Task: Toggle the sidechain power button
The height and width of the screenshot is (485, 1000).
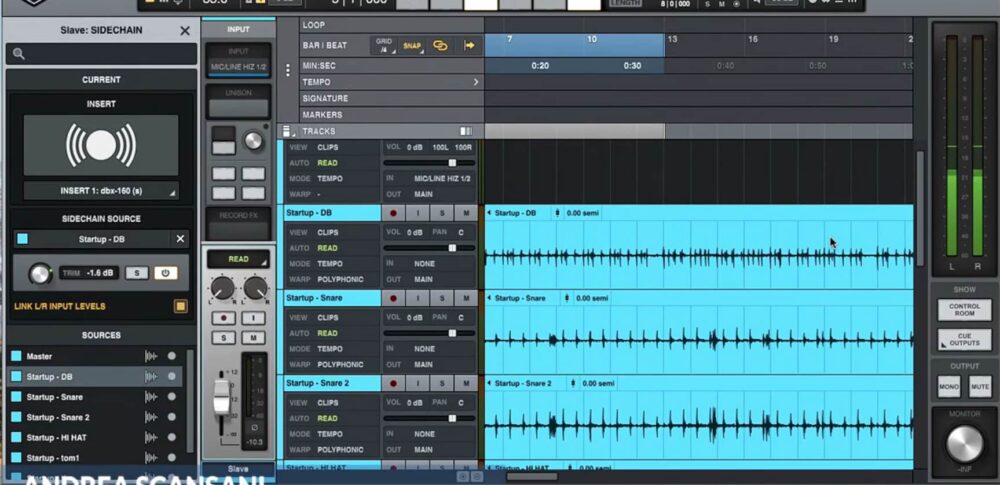Action: (165, 273)
